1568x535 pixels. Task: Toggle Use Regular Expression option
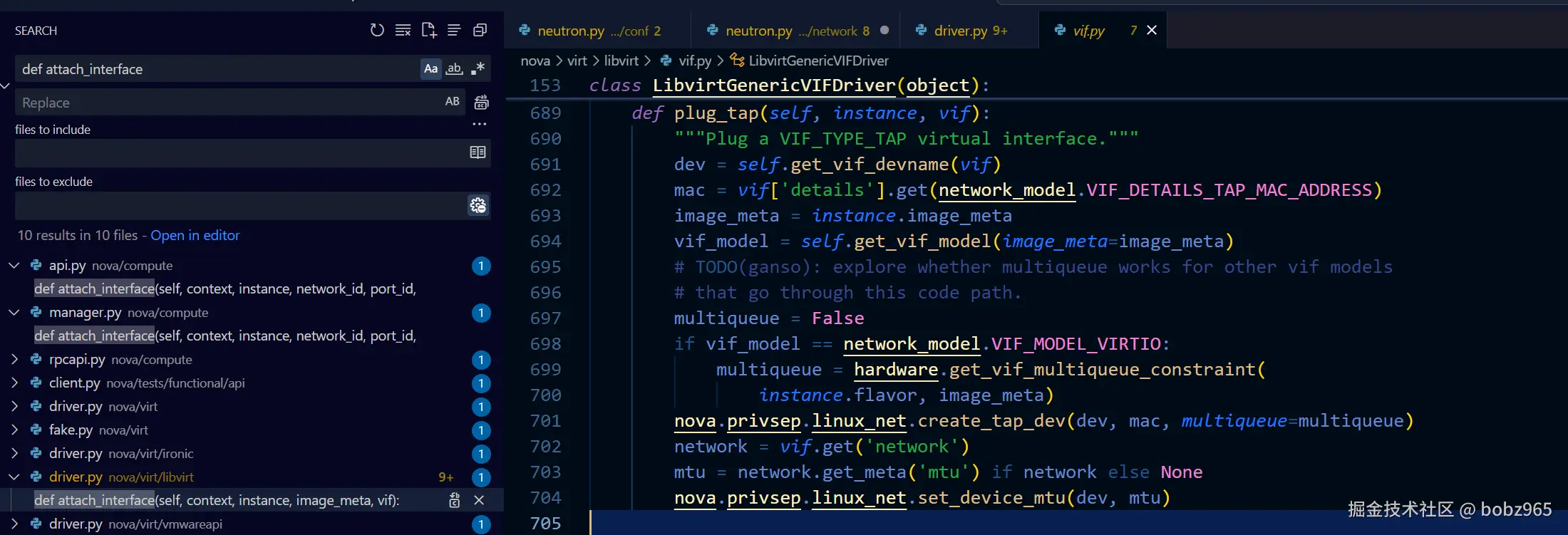(x=478, y=68)
